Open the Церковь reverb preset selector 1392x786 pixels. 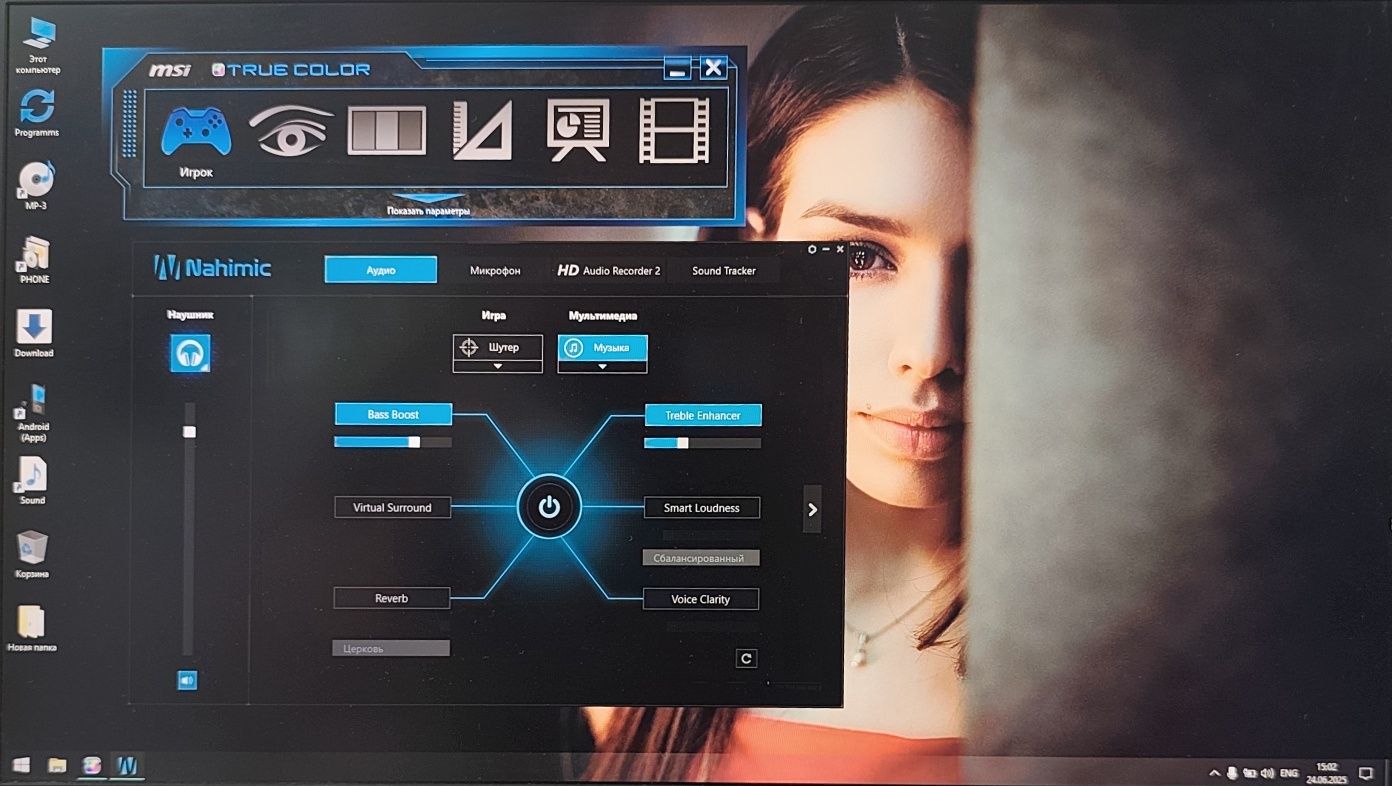(391, 648)
